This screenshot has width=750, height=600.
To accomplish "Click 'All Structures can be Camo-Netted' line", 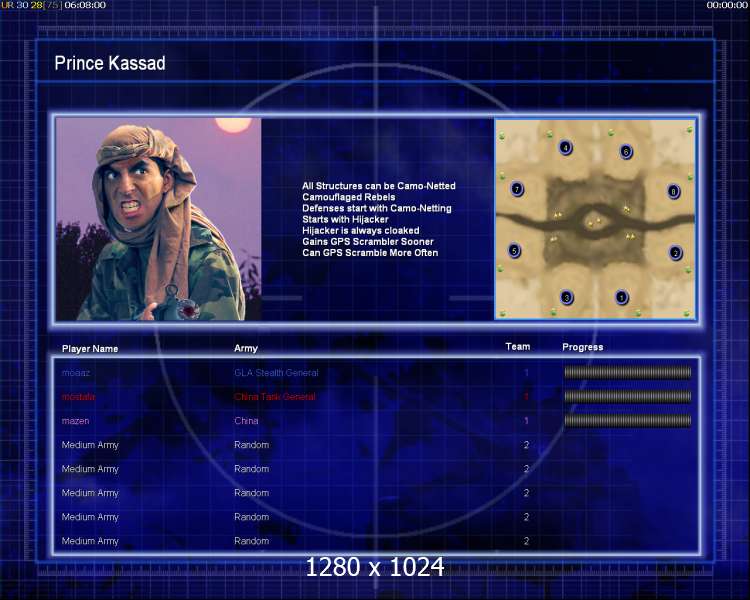I will (379, 186).
